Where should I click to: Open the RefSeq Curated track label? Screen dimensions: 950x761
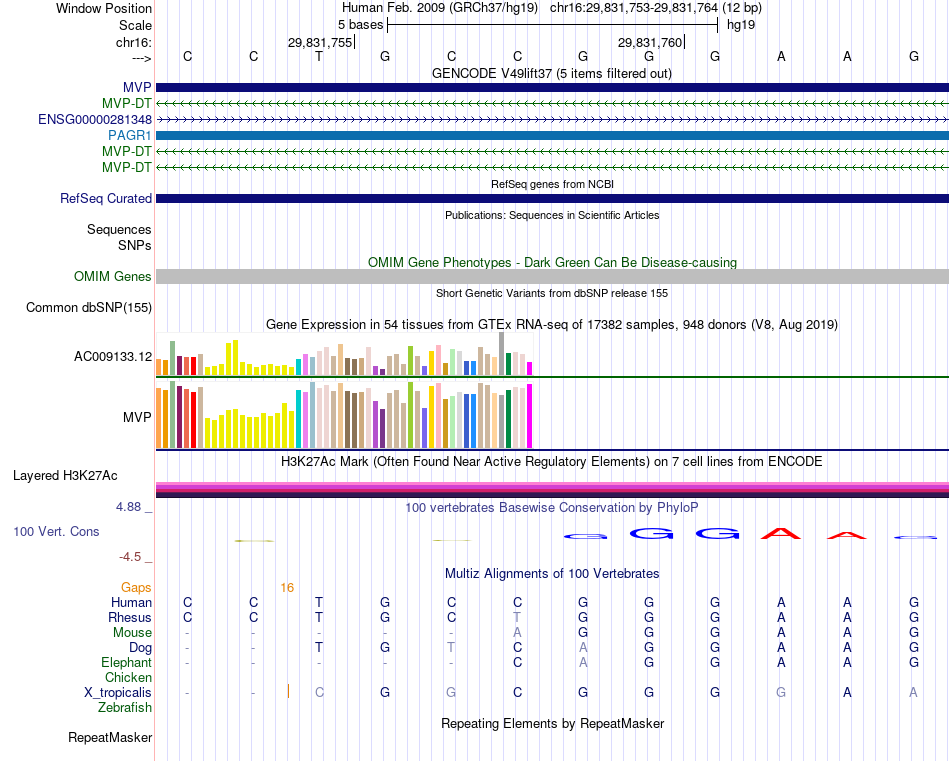(106, 198)
